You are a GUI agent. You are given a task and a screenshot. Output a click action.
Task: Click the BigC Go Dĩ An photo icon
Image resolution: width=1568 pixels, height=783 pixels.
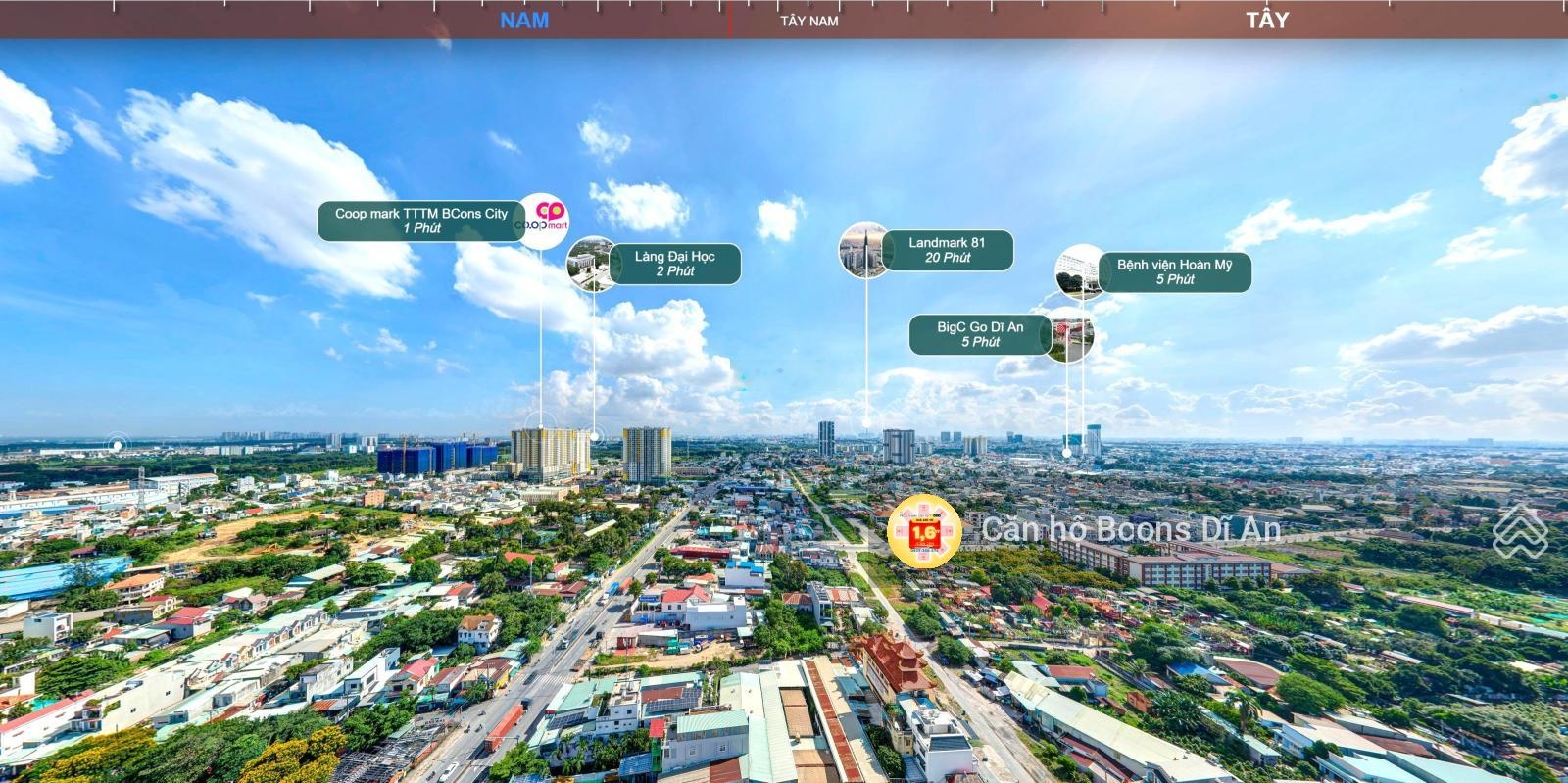(x=1068, y=335)
